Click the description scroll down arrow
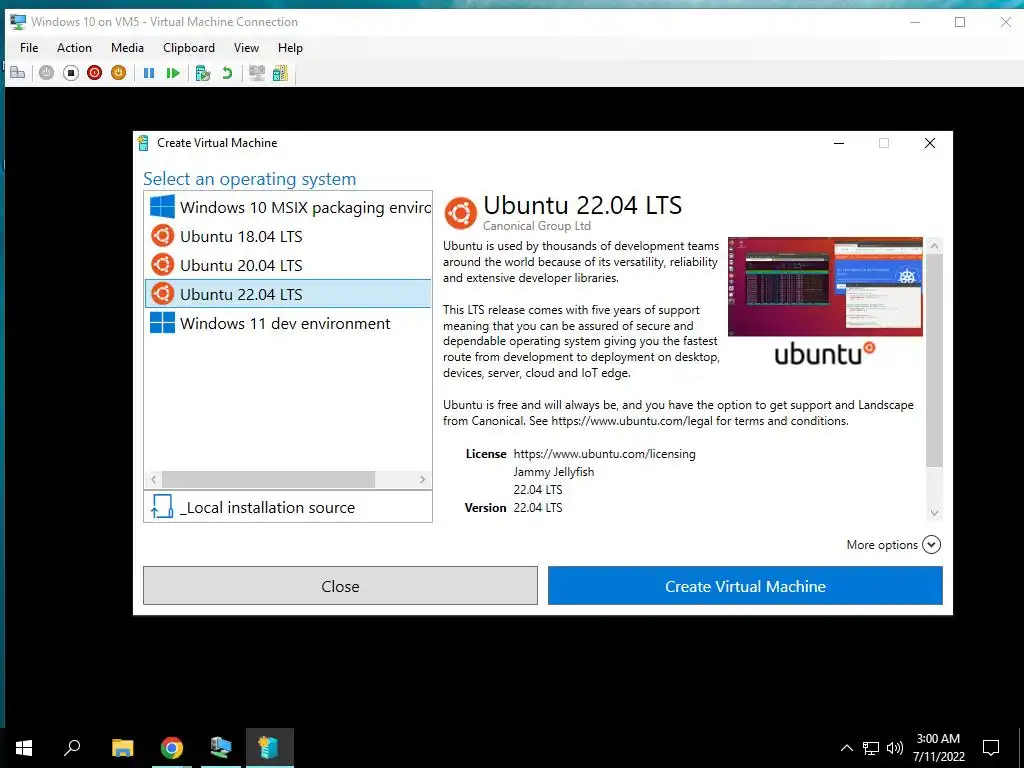Viewport: 1024px width, 768px height. (934, 513)
